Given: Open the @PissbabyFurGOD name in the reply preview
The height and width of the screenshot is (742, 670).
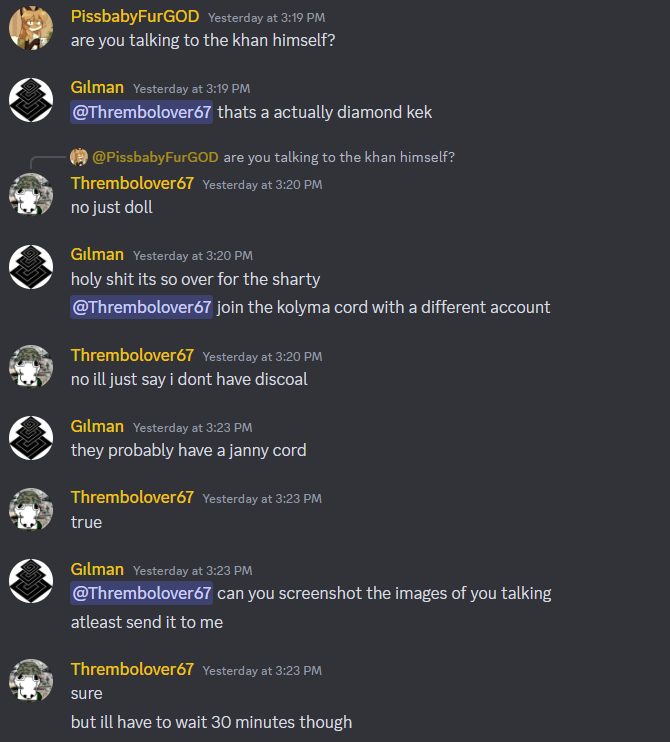Looking at the screenshot, I should pyautogui.click(x=155, y=157).
